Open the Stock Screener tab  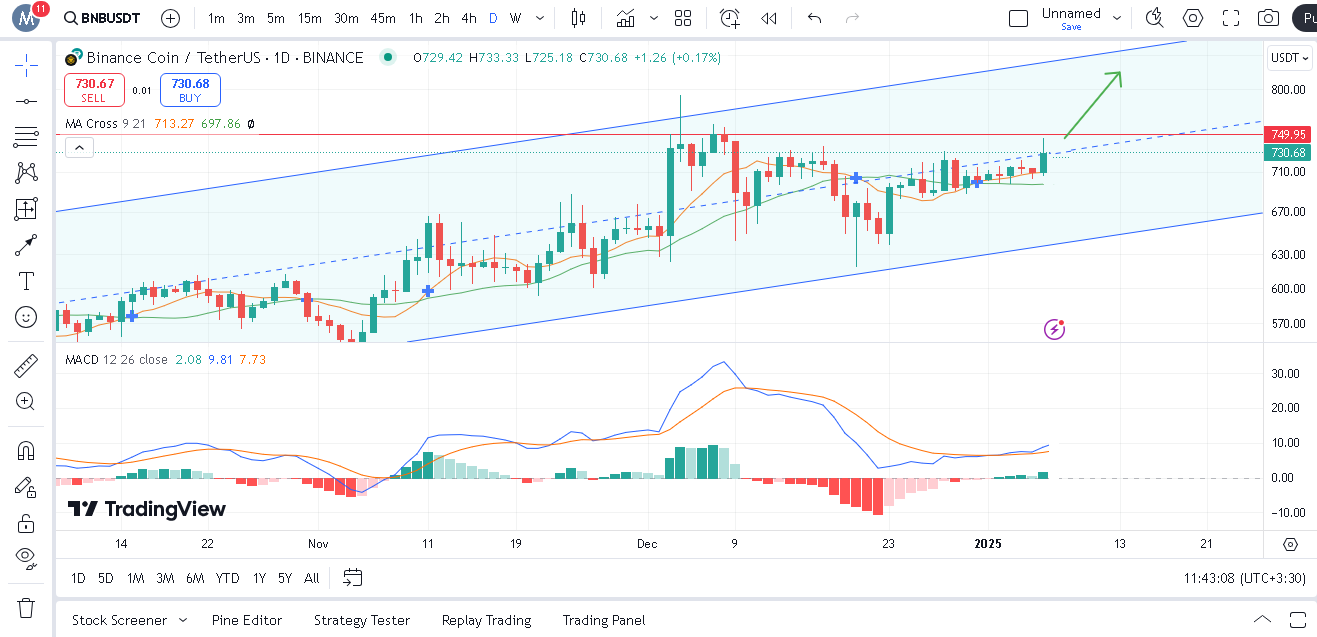pyautogui.click(x=119, y=620)
